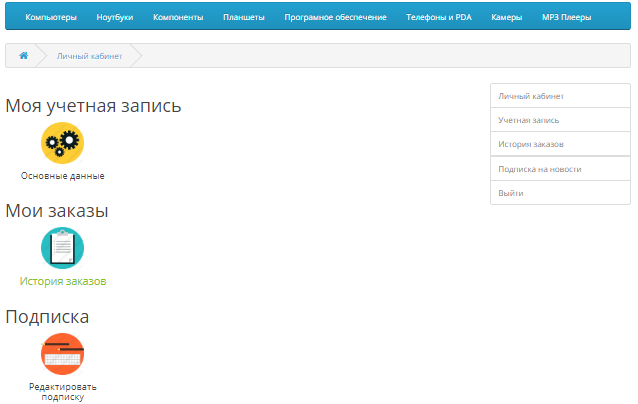
Task: Open the Ноутбуки menu
Action: [x=115, y=17]
